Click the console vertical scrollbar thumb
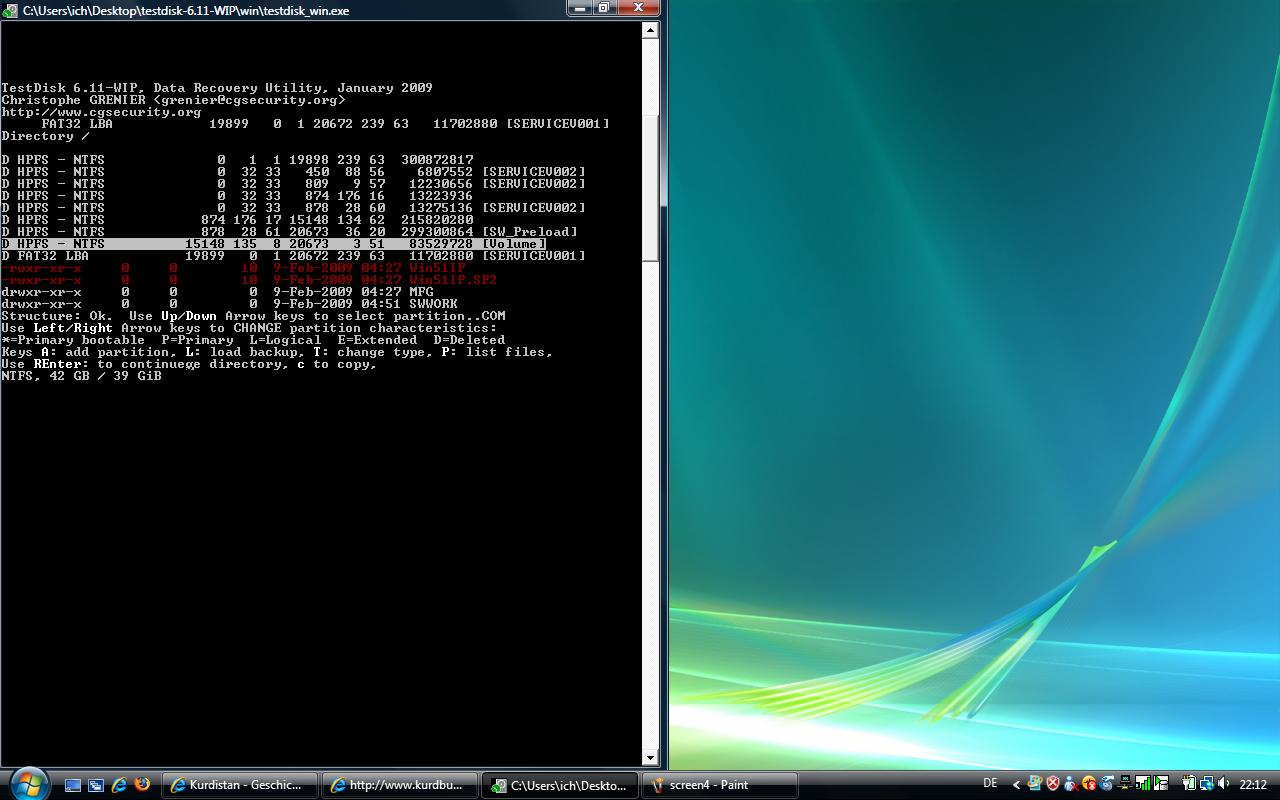The image size is (1280, 800). 650,188
